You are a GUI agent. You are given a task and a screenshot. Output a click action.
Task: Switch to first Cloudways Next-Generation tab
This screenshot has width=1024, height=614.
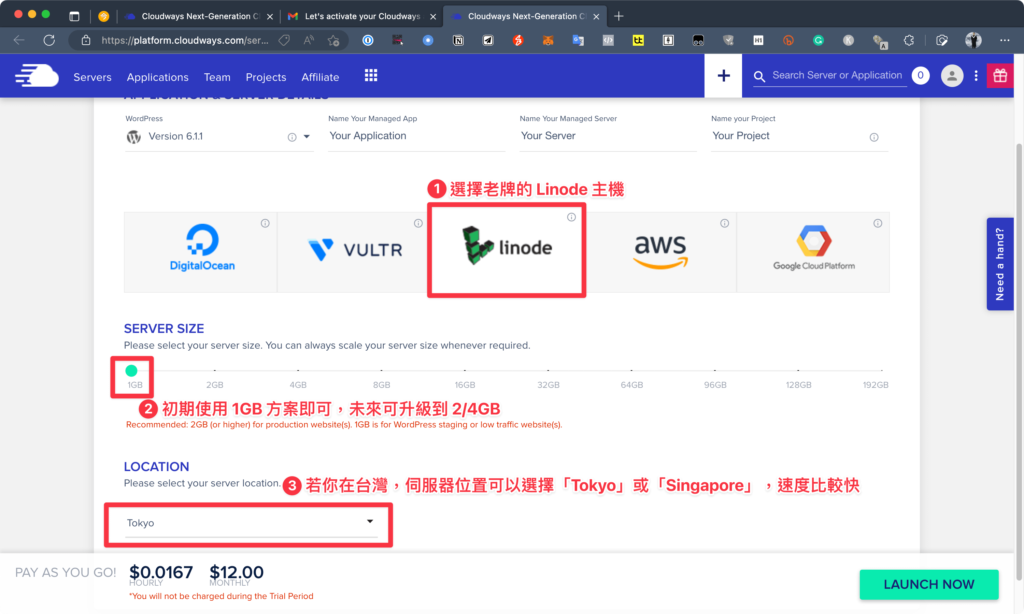199,16
